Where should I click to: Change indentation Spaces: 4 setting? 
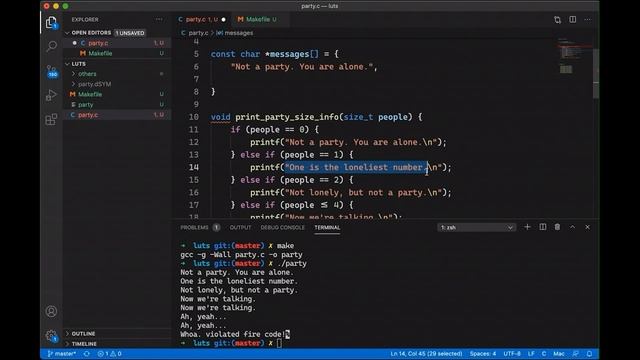click(482, 354)
